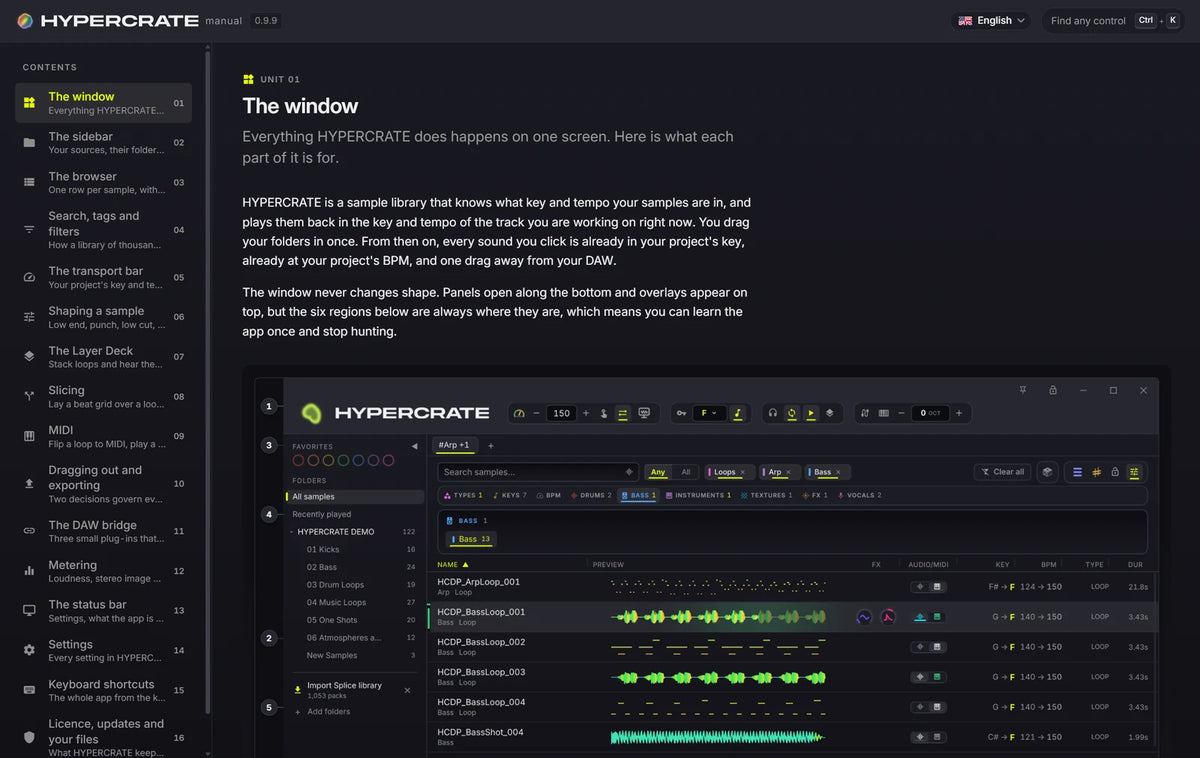
Task: Click the pin icon in the app title bar
Action: [x=1023, y=390]
